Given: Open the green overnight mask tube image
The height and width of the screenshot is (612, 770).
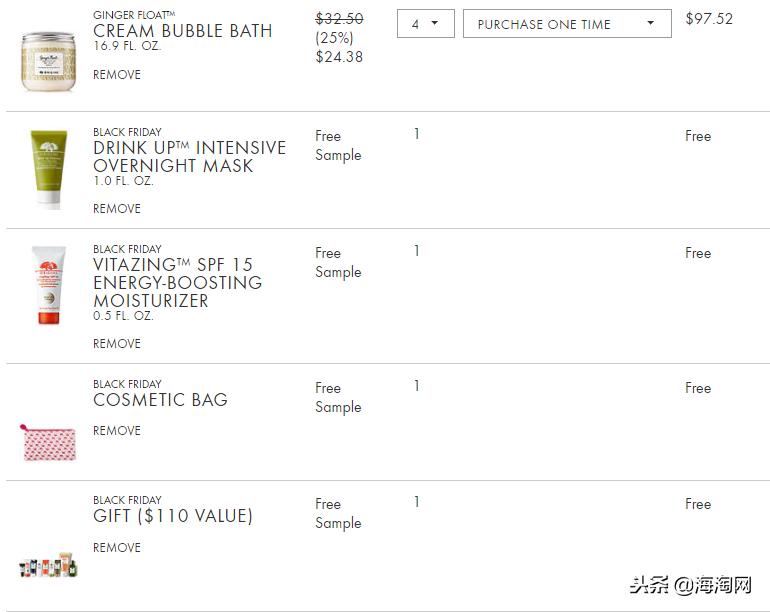Looking at the screenshot, I should click(49, 168).
